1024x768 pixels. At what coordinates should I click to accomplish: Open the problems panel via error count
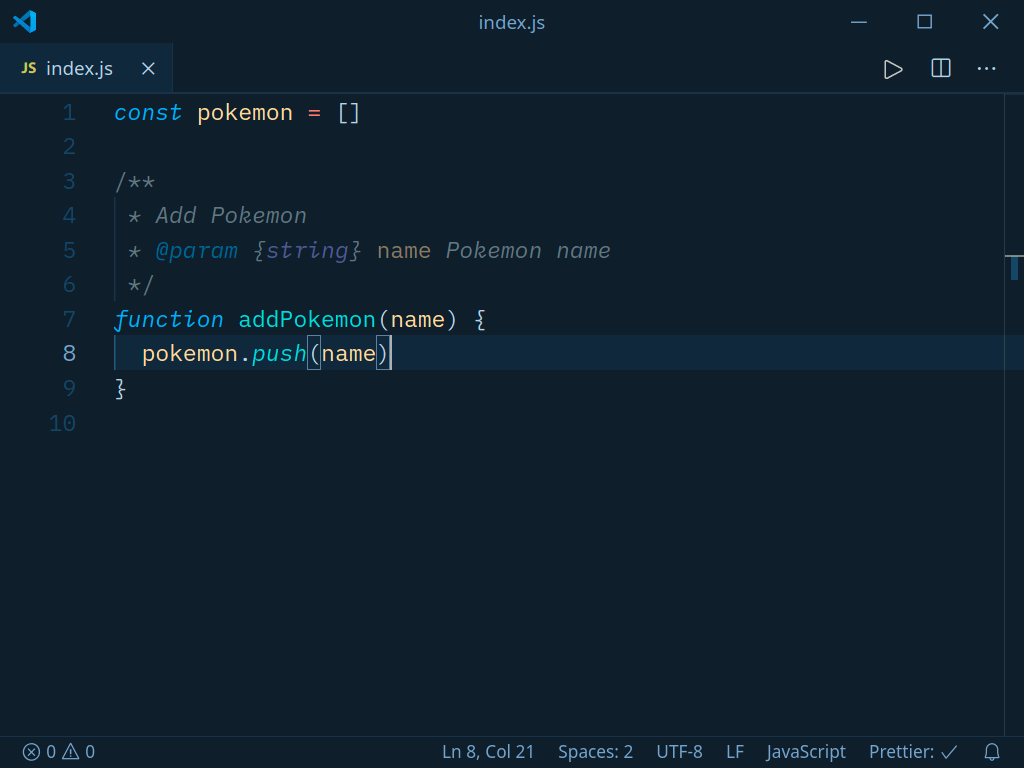click(39, 752)
